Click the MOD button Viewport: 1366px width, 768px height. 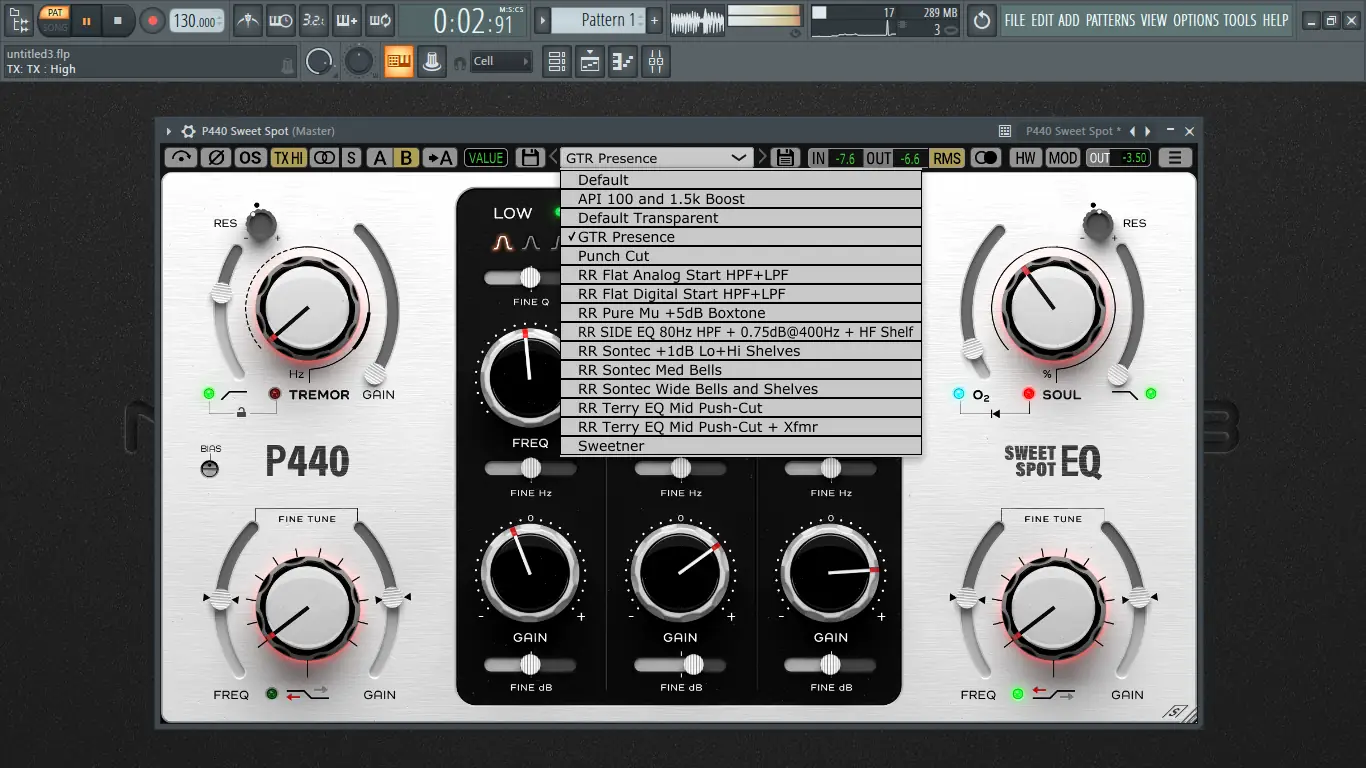click(x=1063, y=158)
